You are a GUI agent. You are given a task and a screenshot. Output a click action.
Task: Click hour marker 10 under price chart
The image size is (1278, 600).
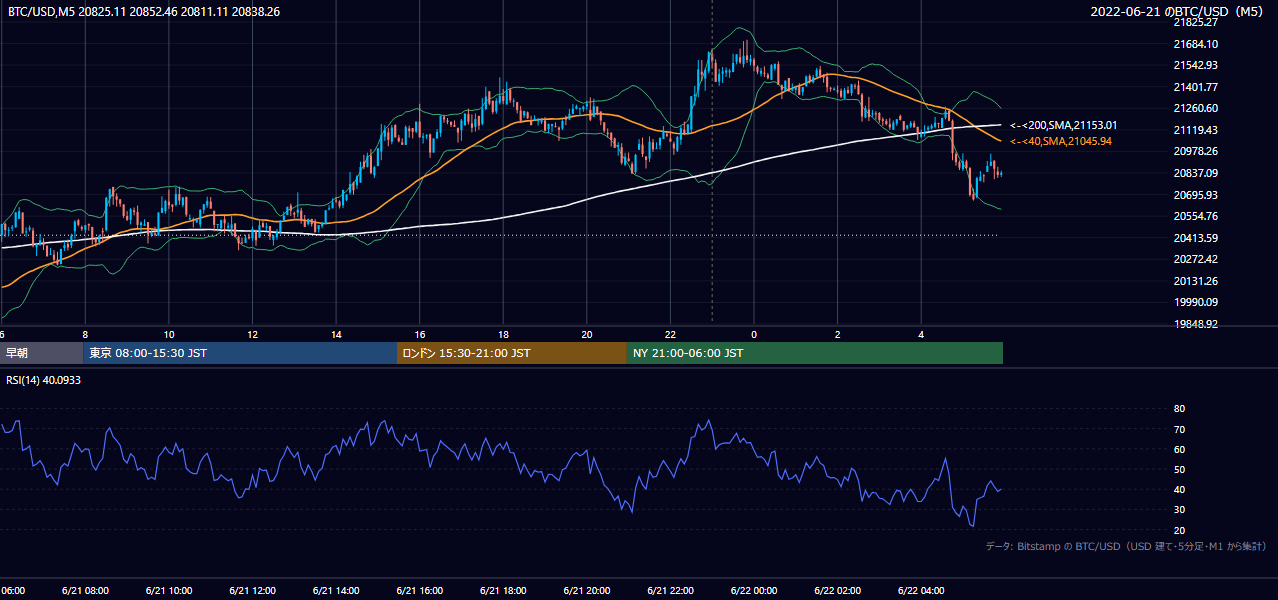click(169, 334)
